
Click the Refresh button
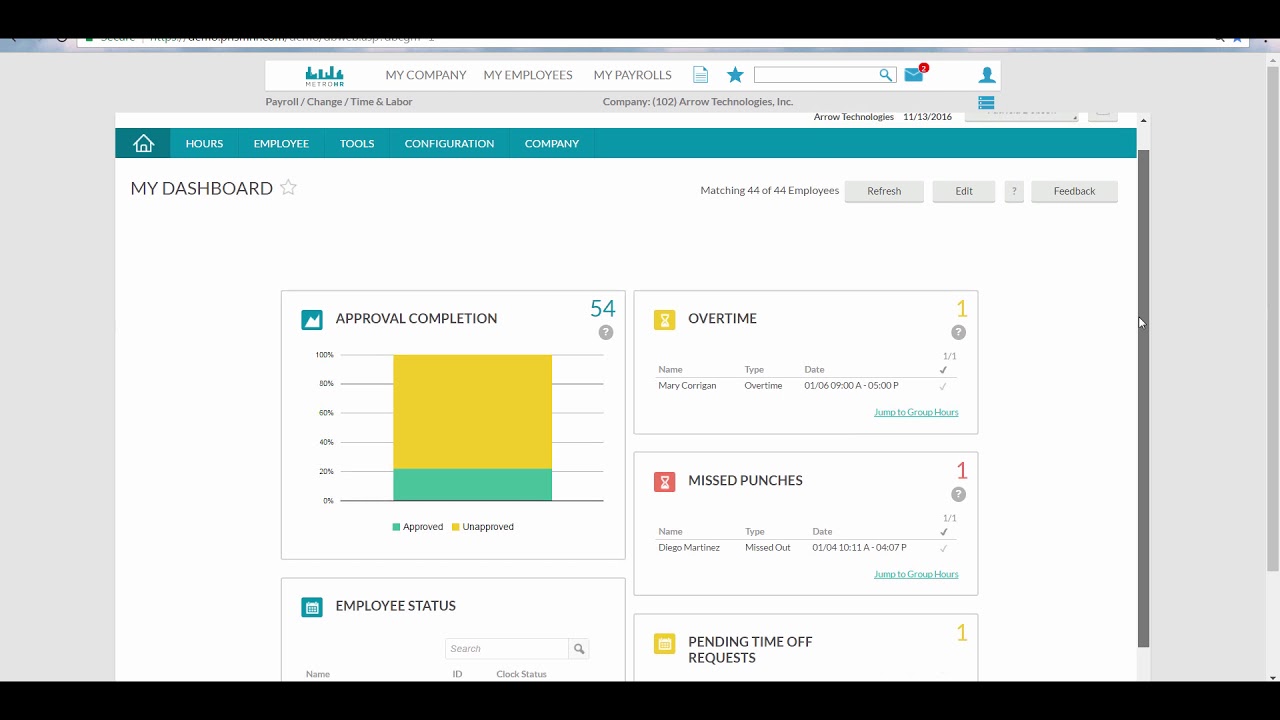pyautogui.click(x=884, y=191)
